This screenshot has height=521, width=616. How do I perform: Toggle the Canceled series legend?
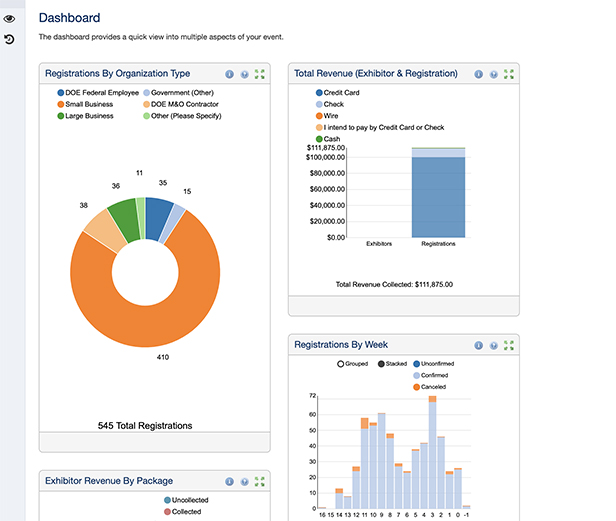430,387
